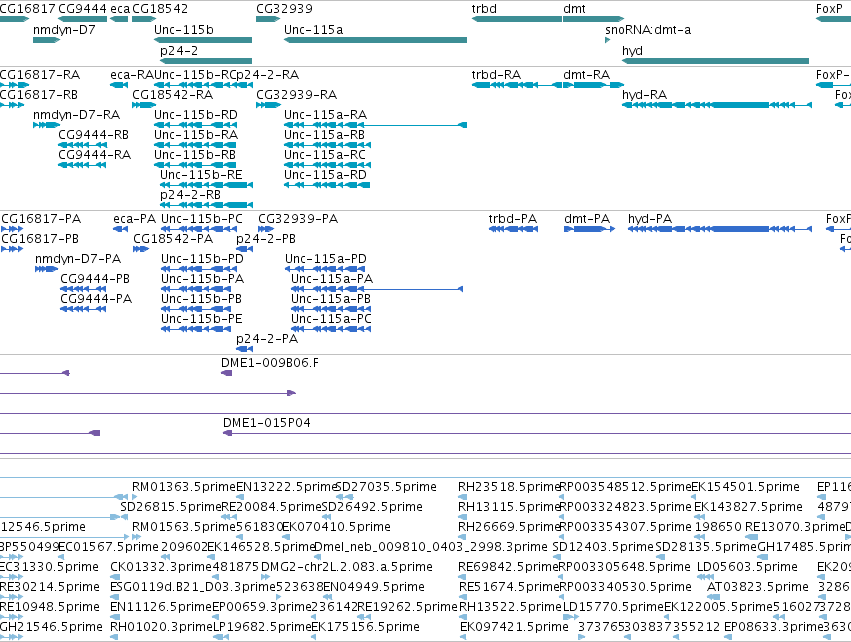
Task: Click the hyd-RA transcript glyph
Action: (x=717, y=105)
